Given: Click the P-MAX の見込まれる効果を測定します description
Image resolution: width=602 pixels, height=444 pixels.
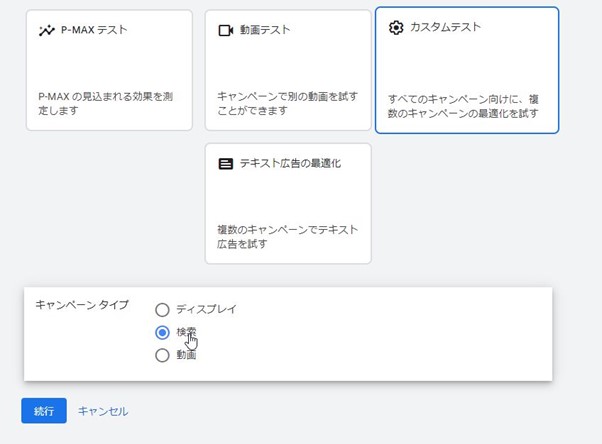Looking at the screenshot, I should (106, 104).
